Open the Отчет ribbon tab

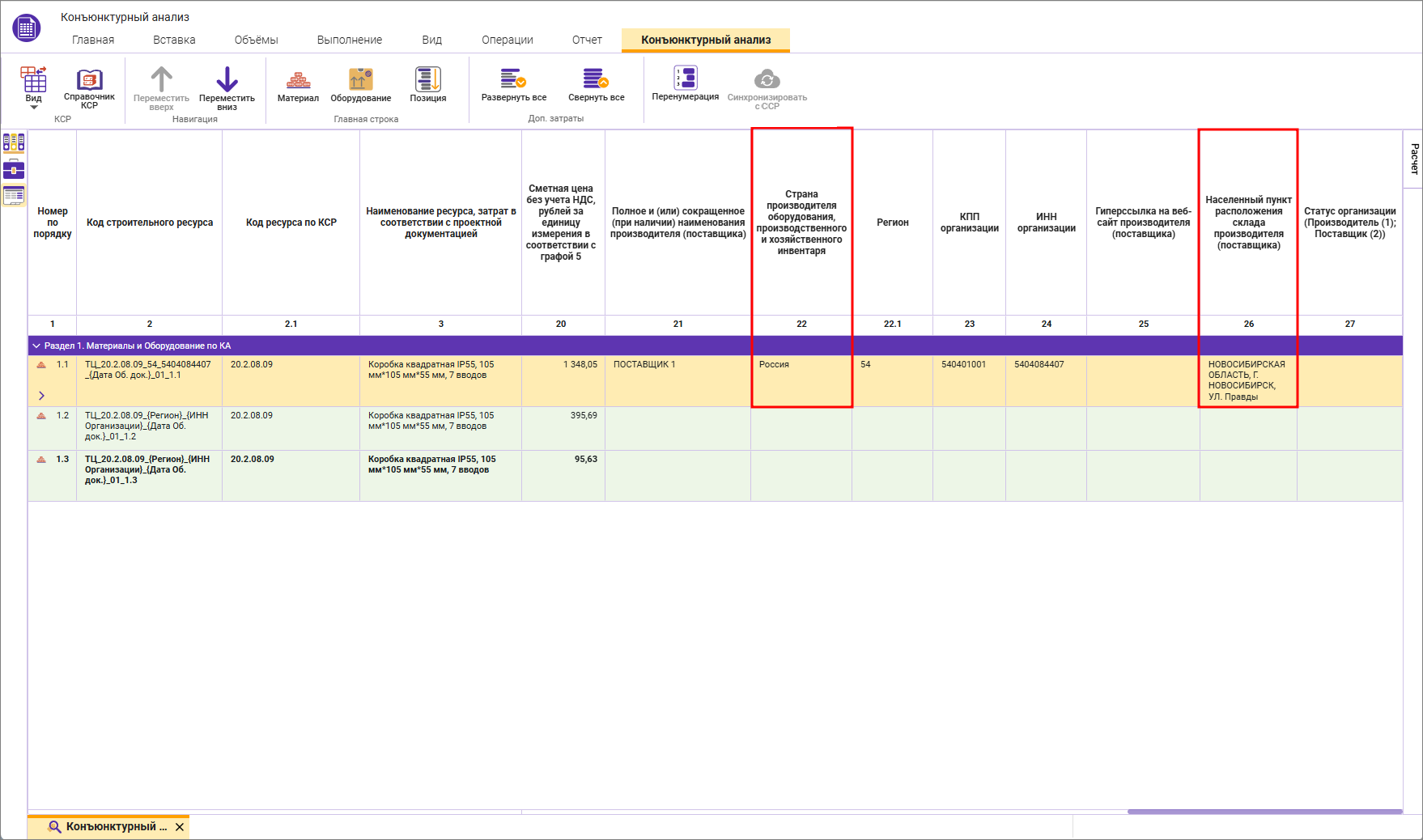587,40
